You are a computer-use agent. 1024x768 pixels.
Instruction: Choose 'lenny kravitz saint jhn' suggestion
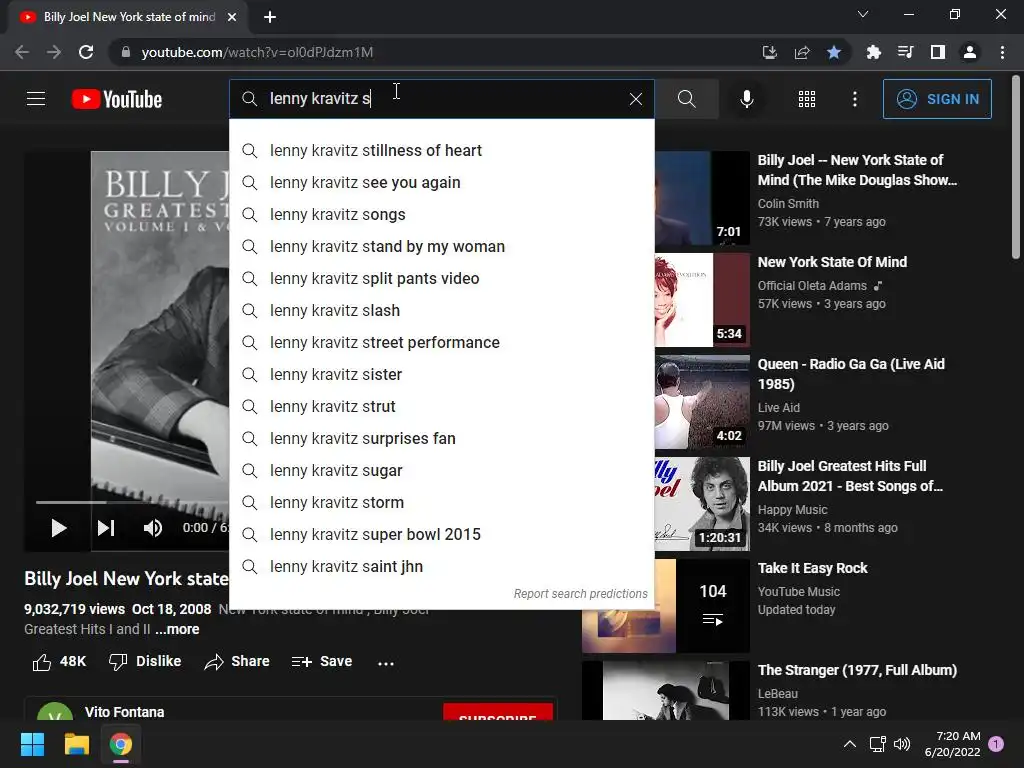pos(441,566)
